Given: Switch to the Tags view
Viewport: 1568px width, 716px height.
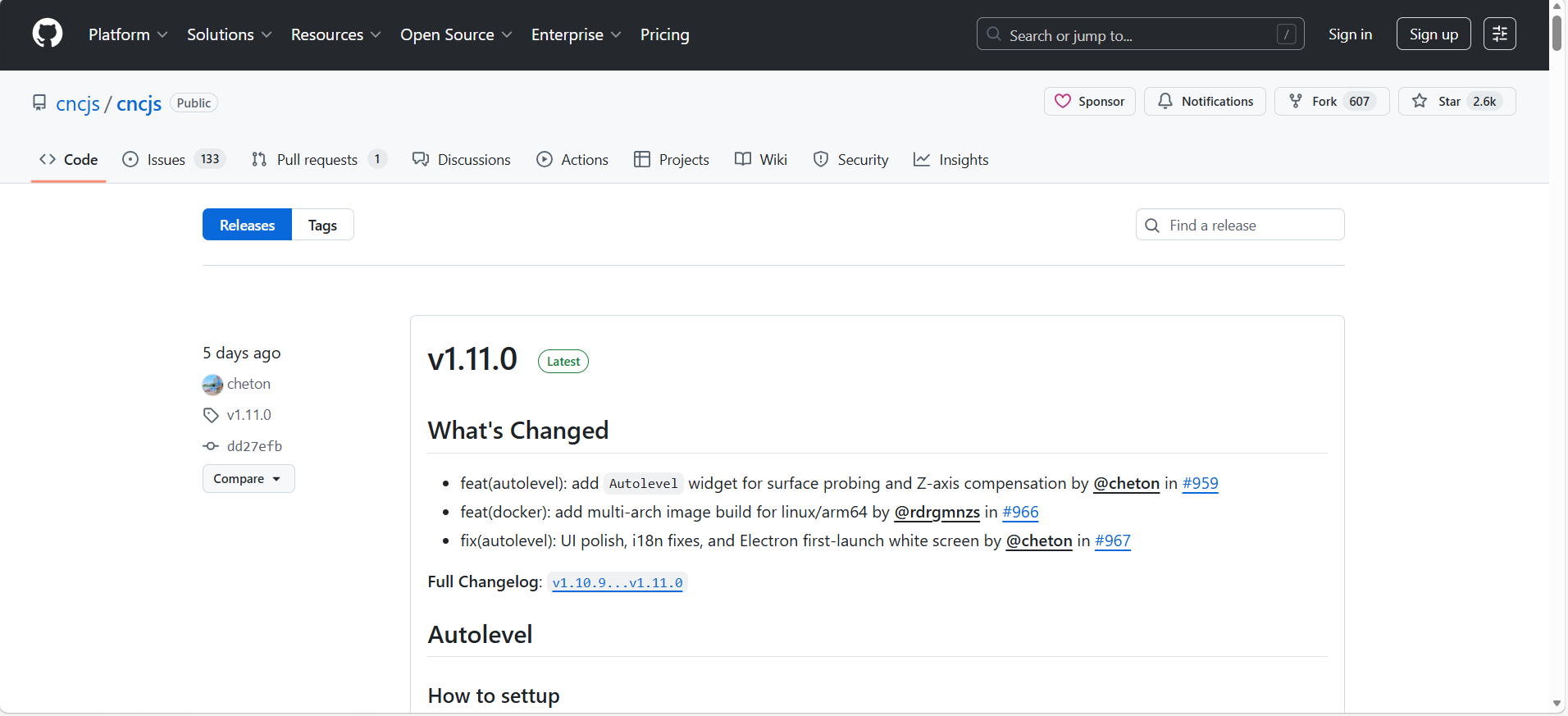Looking at the screenshot, I should pos(322,226).
